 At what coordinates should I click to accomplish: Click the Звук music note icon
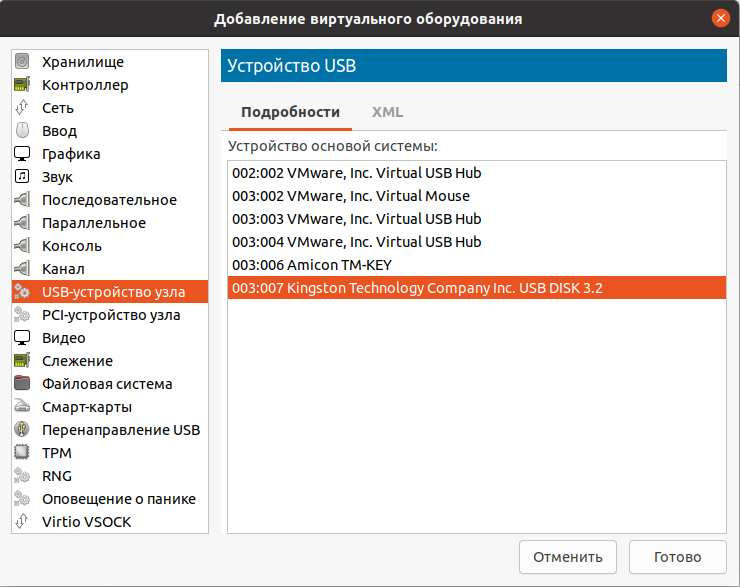(x=22, y=176)
